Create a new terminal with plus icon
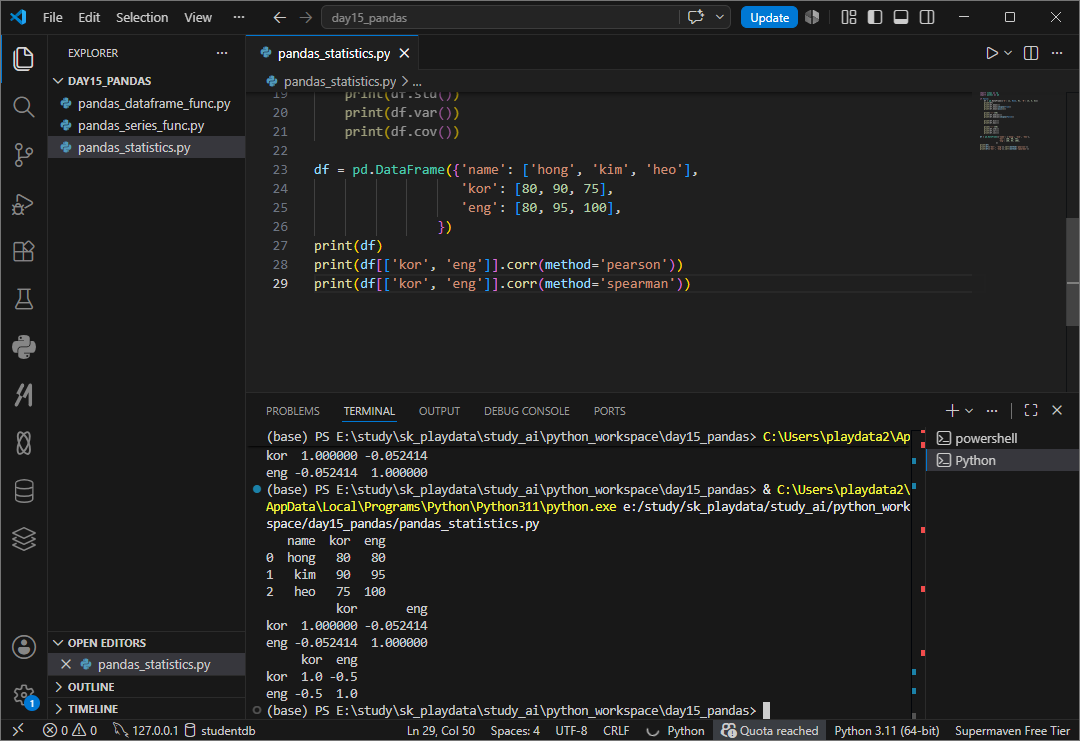 tap(952, 410)
